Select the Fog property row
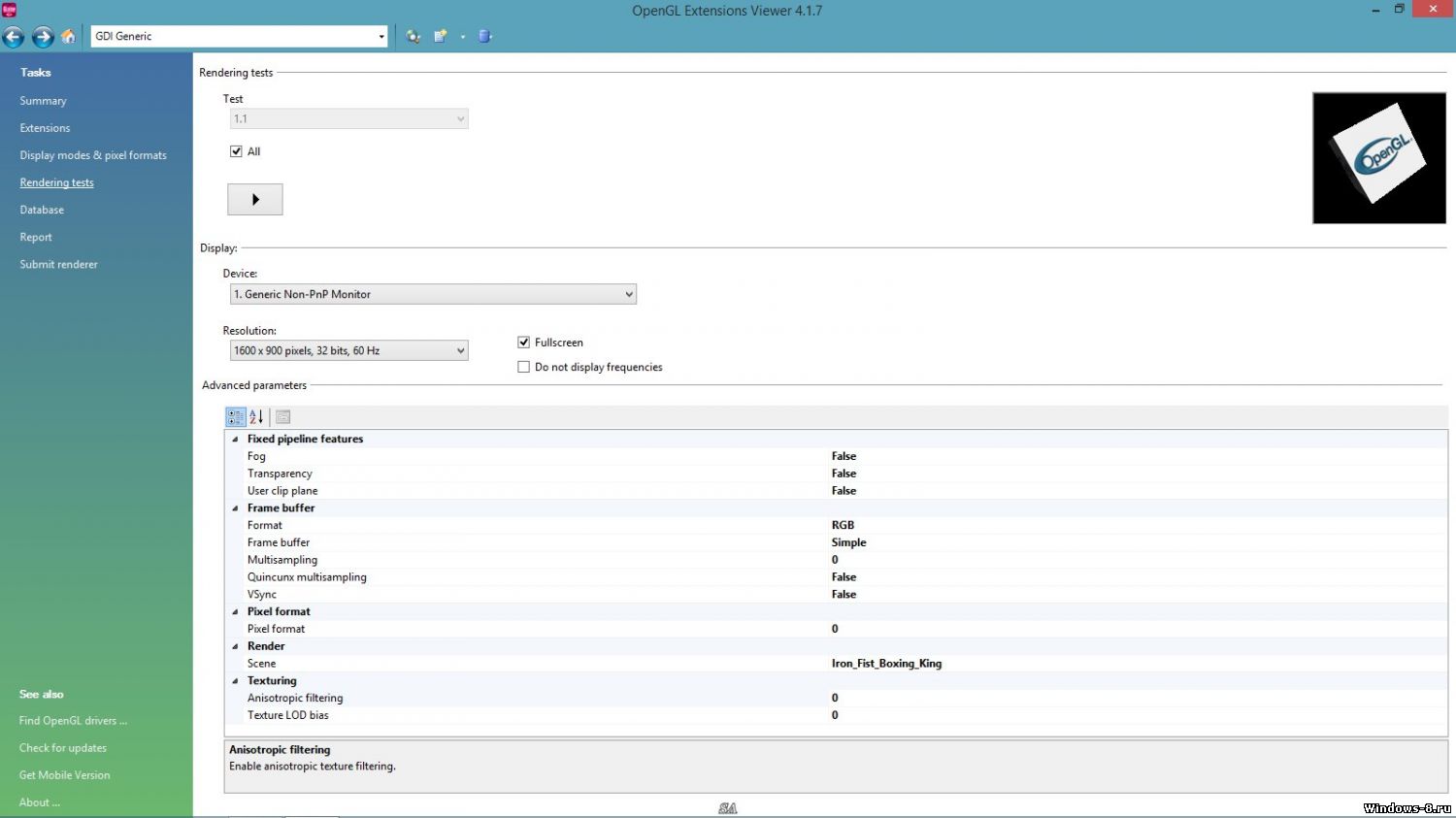 click(836, 456)
